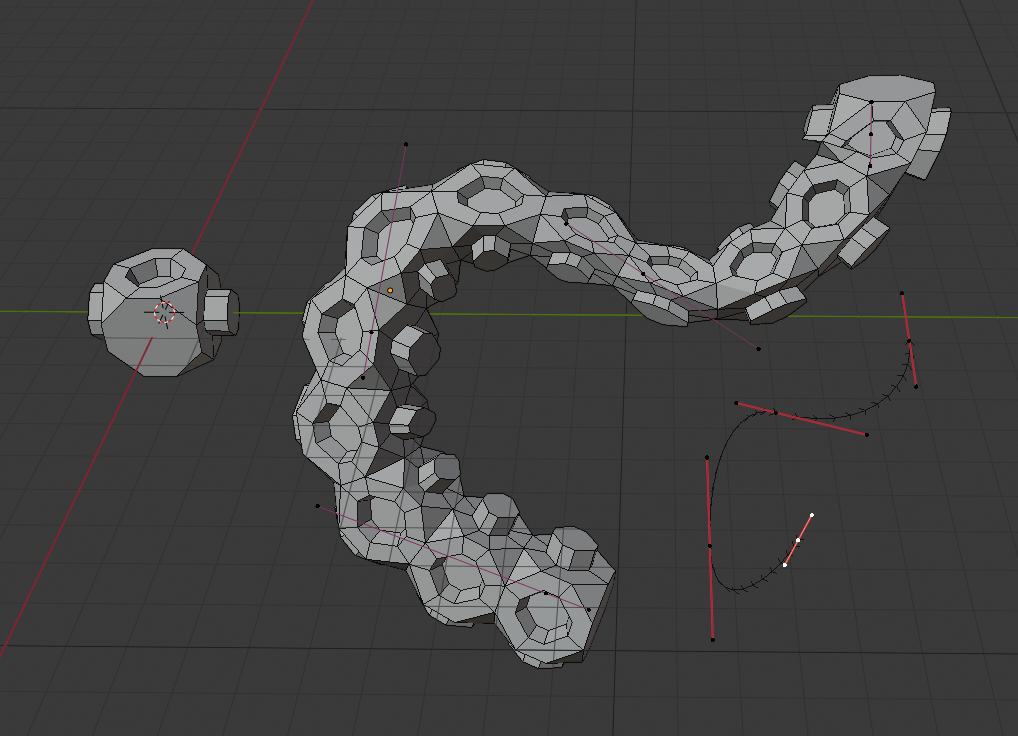Click the left endpoint of the near-horizontal red handle
This screenshot has height=736, width=1018.
[736, 403]
